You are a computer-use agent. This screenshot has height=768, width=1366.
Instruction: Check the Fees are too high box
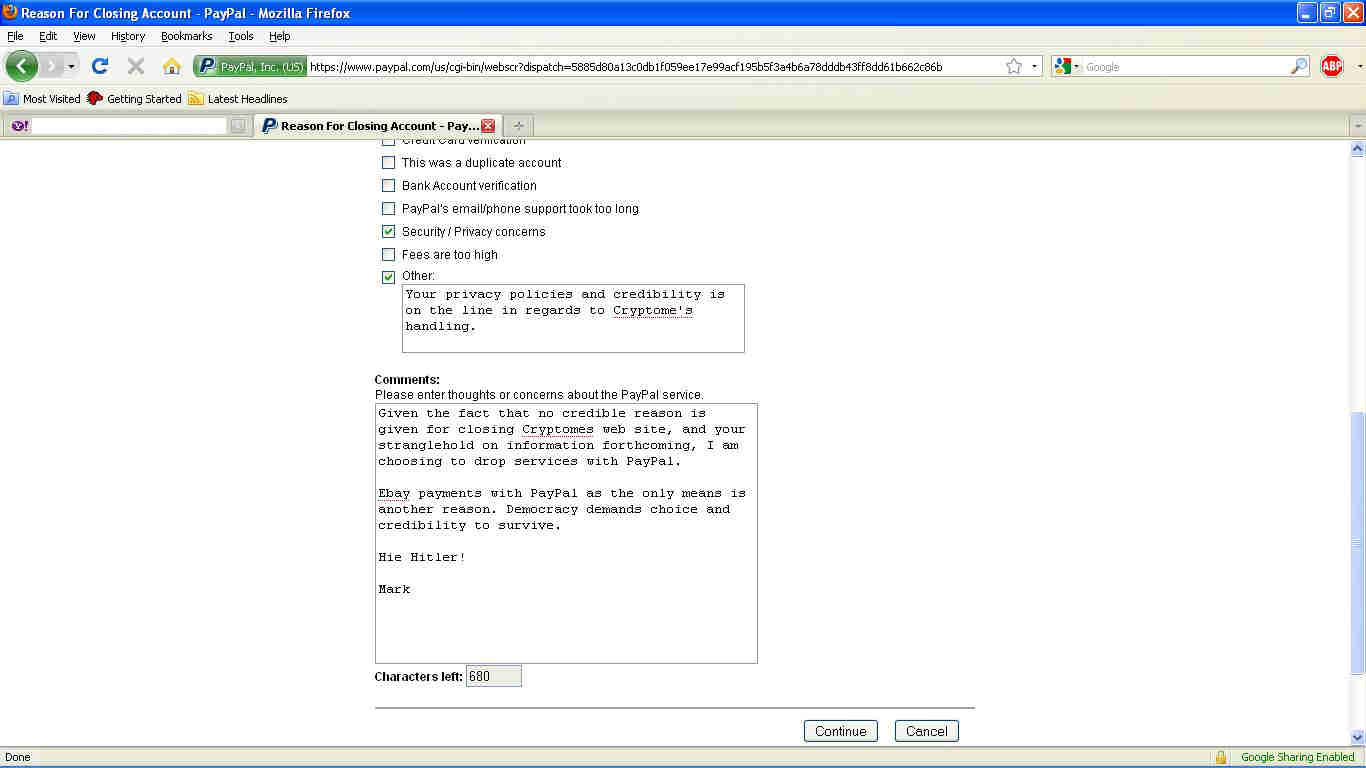[389, 255]
